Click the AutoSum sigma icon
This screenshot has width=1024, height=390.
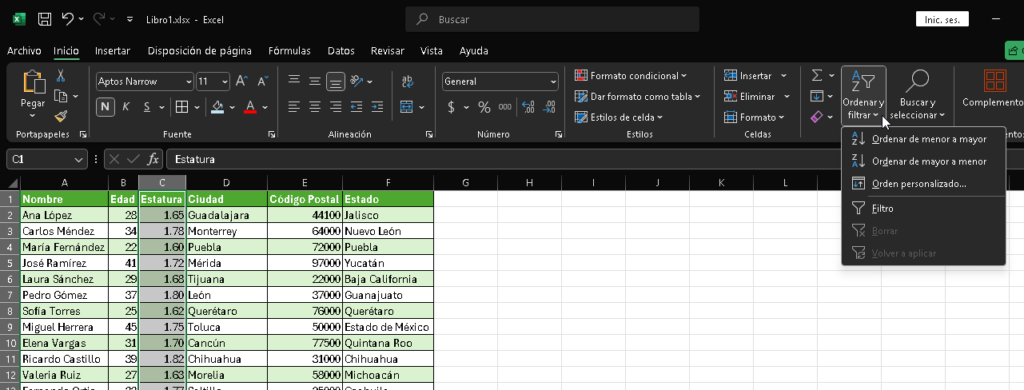816,76
